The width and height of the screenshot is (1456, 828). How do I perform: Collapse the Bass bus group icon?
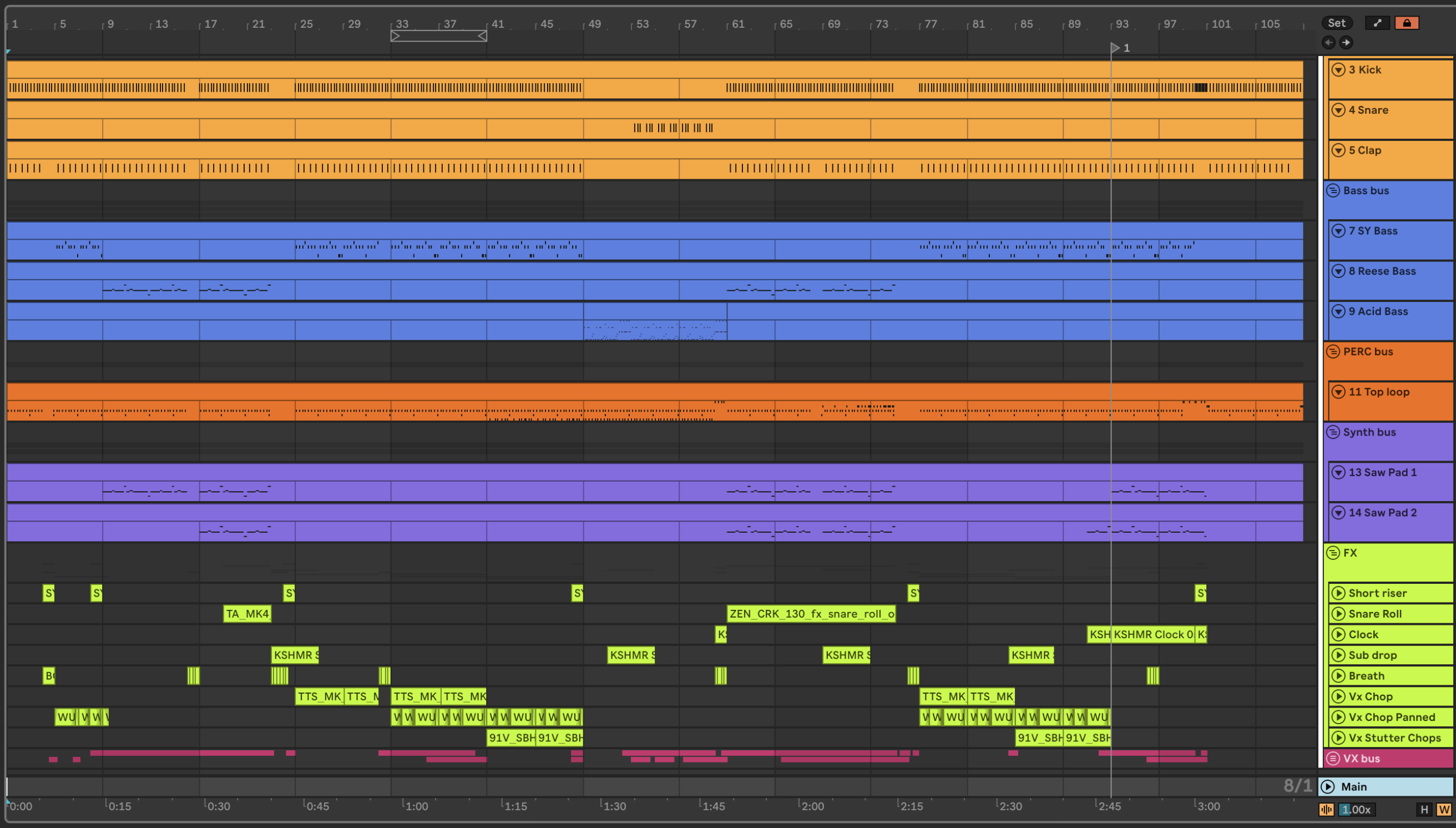pos(1333,190)
